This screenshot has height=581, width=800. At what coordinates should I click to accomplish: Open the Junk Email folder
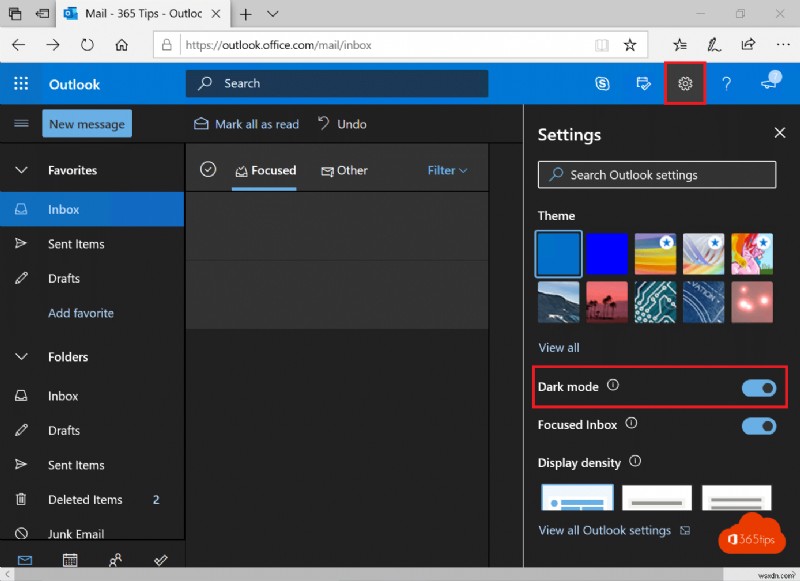tap(92, 533)
